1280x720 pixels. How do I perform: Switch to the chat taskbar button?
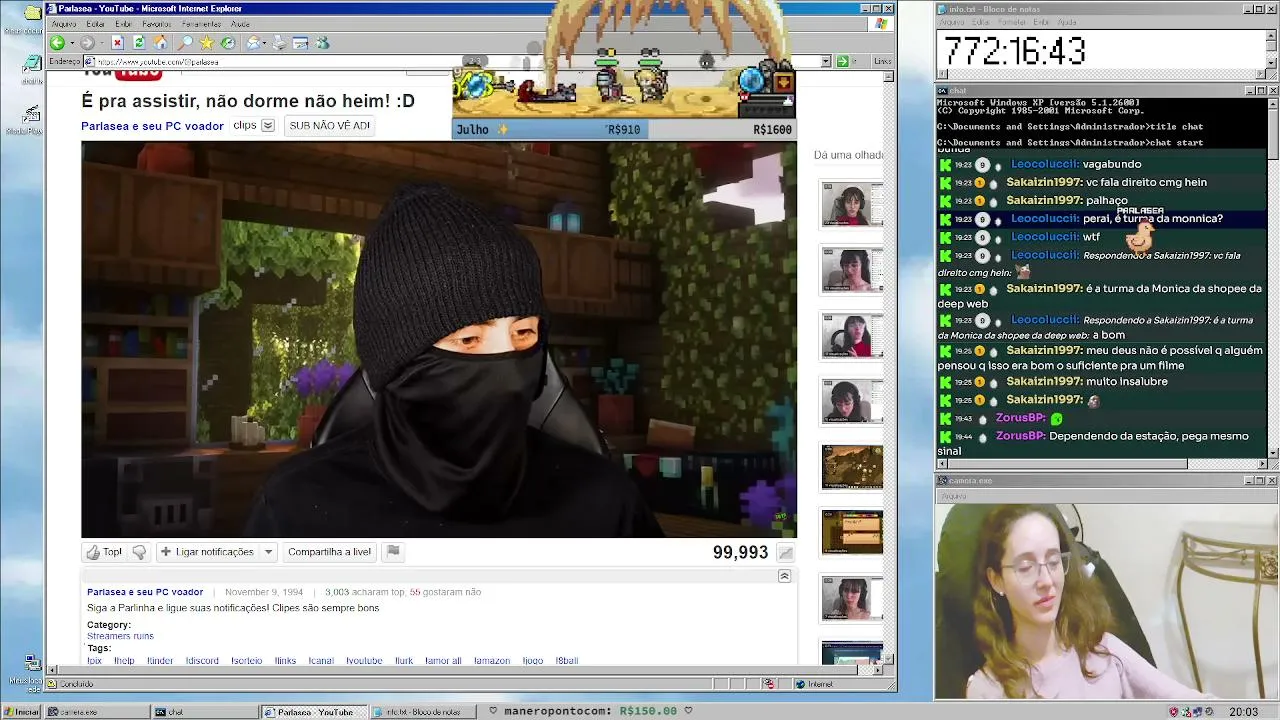pyautogui.click(x=204, y=712)
